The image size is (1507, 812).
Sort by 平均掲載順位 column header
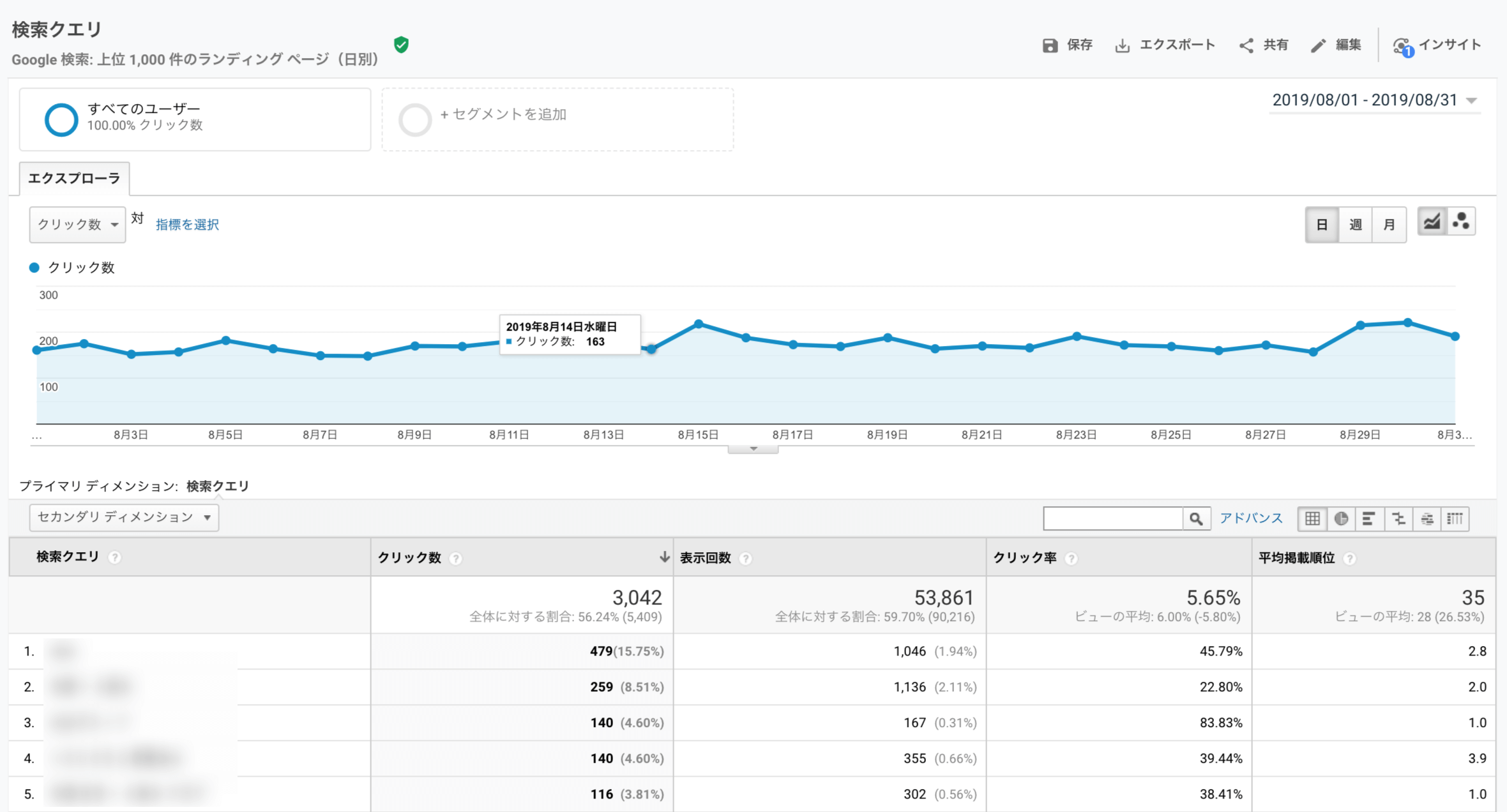[x=1296, y=558]
